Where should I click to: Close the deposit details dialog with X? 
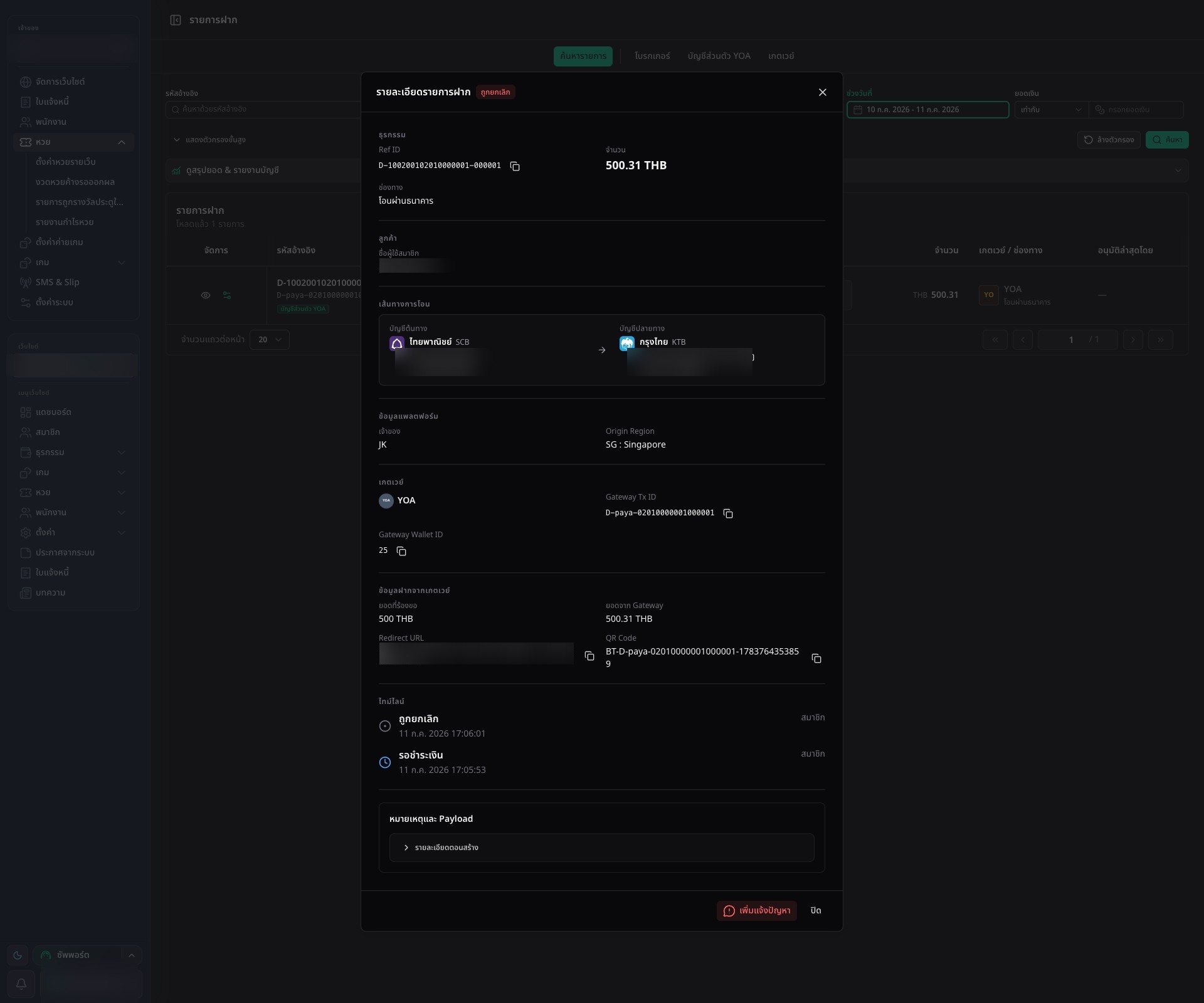[x=823, y=92]
